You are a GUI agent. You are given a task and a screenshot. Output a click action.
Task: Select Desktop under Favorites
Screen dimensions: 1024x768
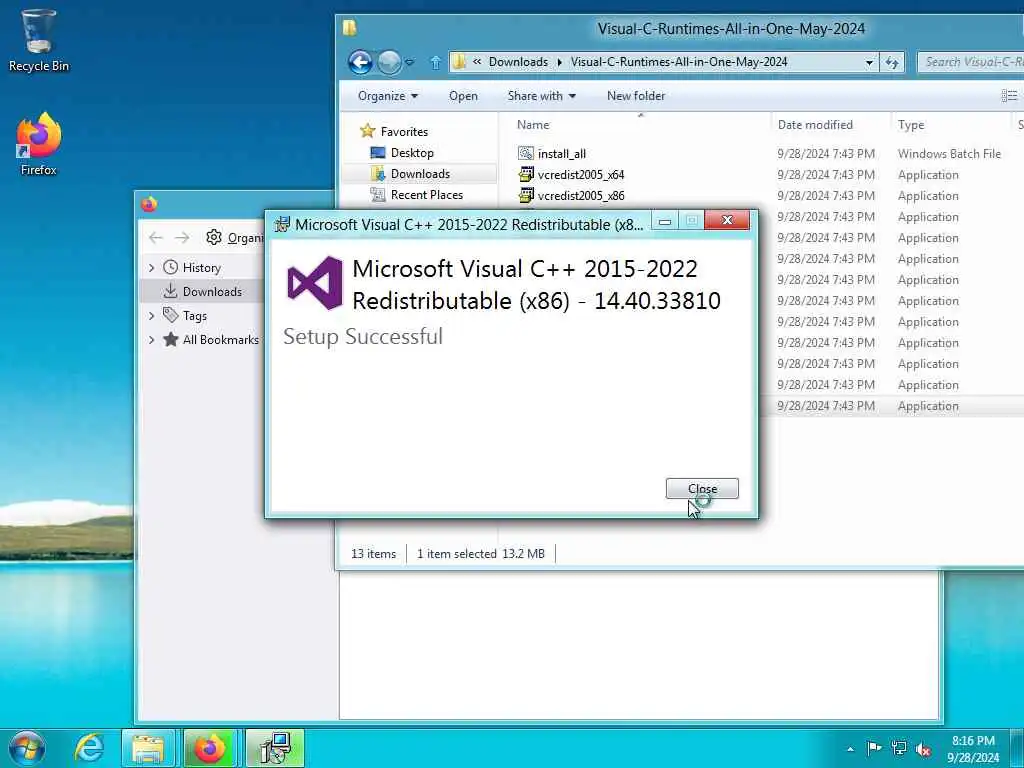411,153
